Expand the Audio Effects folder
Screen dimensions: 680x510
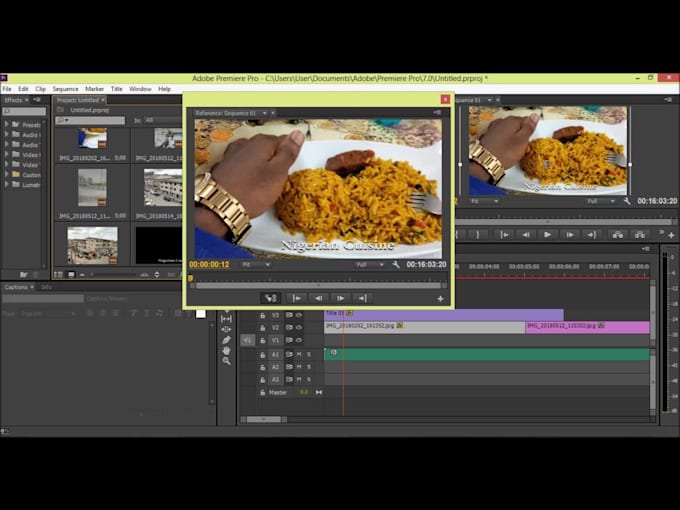click(x=7, y=134)
